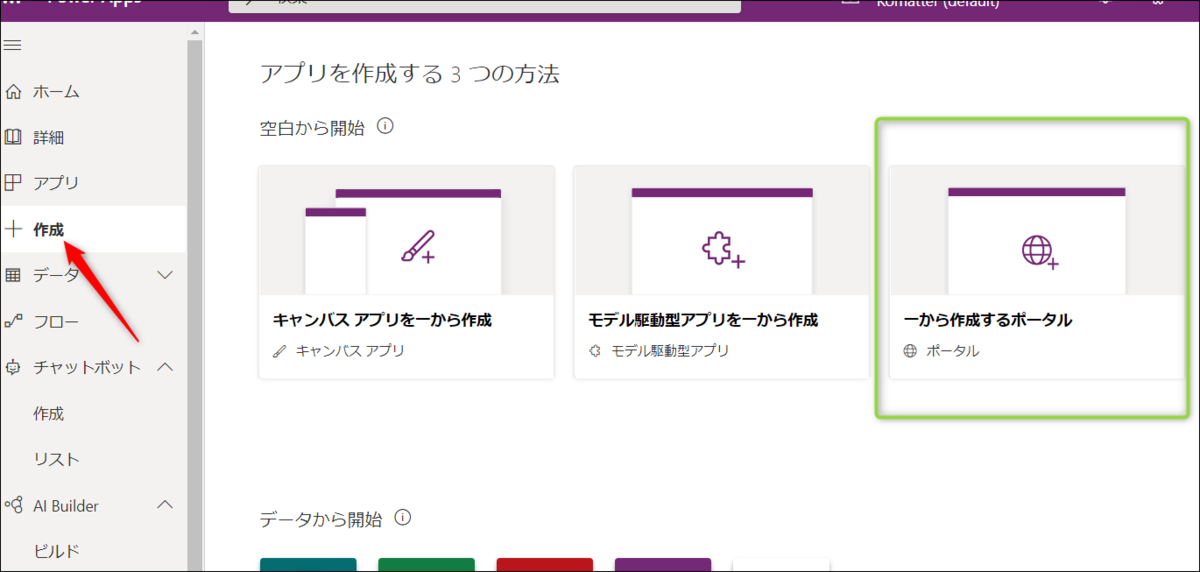The height and width of the screenshot is (572, 1200).
Task: Click キャンバス アプリを一から作成 title
Action: pos(382,320)
